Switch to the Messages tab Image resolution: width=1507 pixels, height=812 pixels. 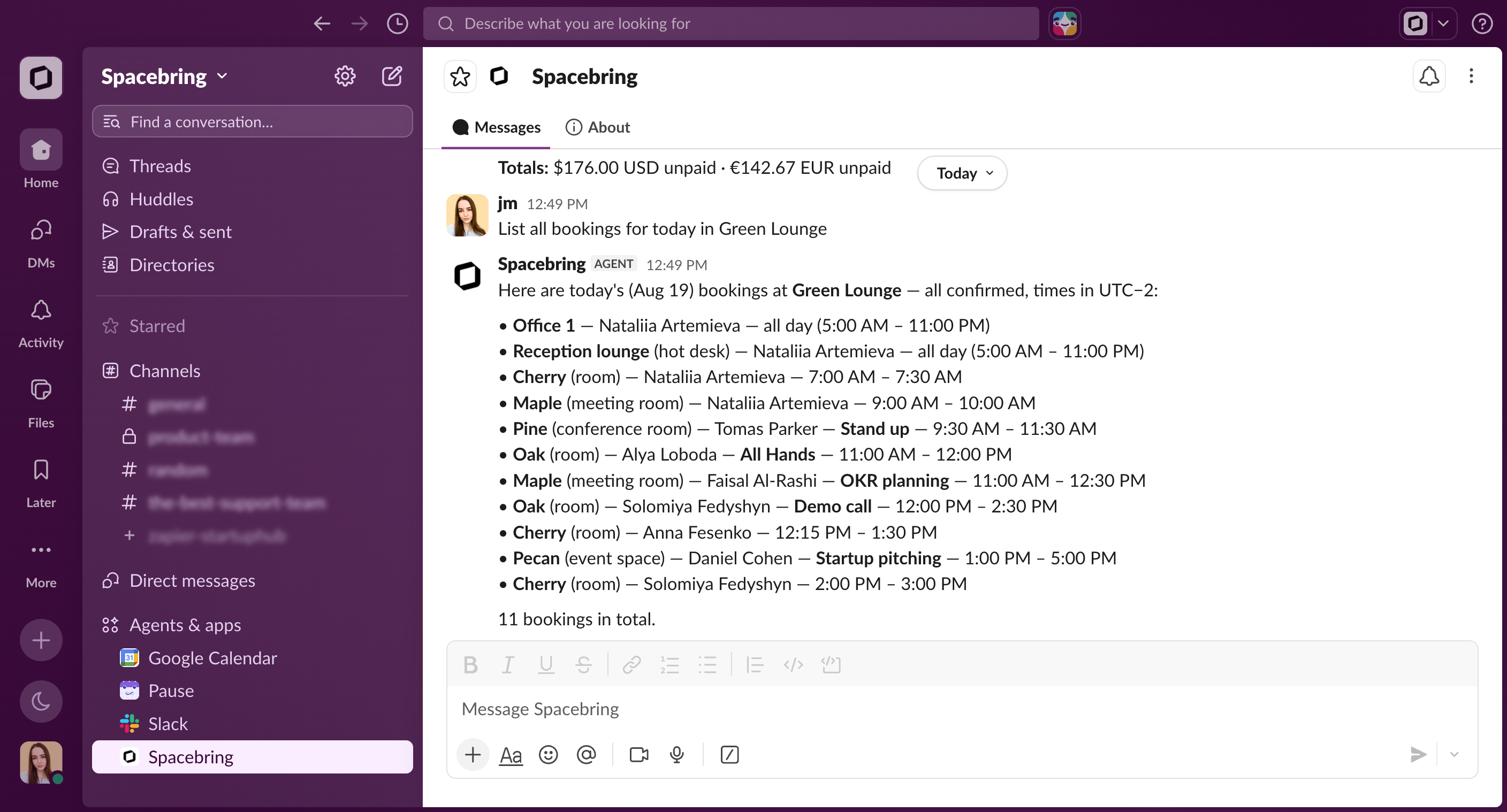pyautogui.click(x=496, y=127)
